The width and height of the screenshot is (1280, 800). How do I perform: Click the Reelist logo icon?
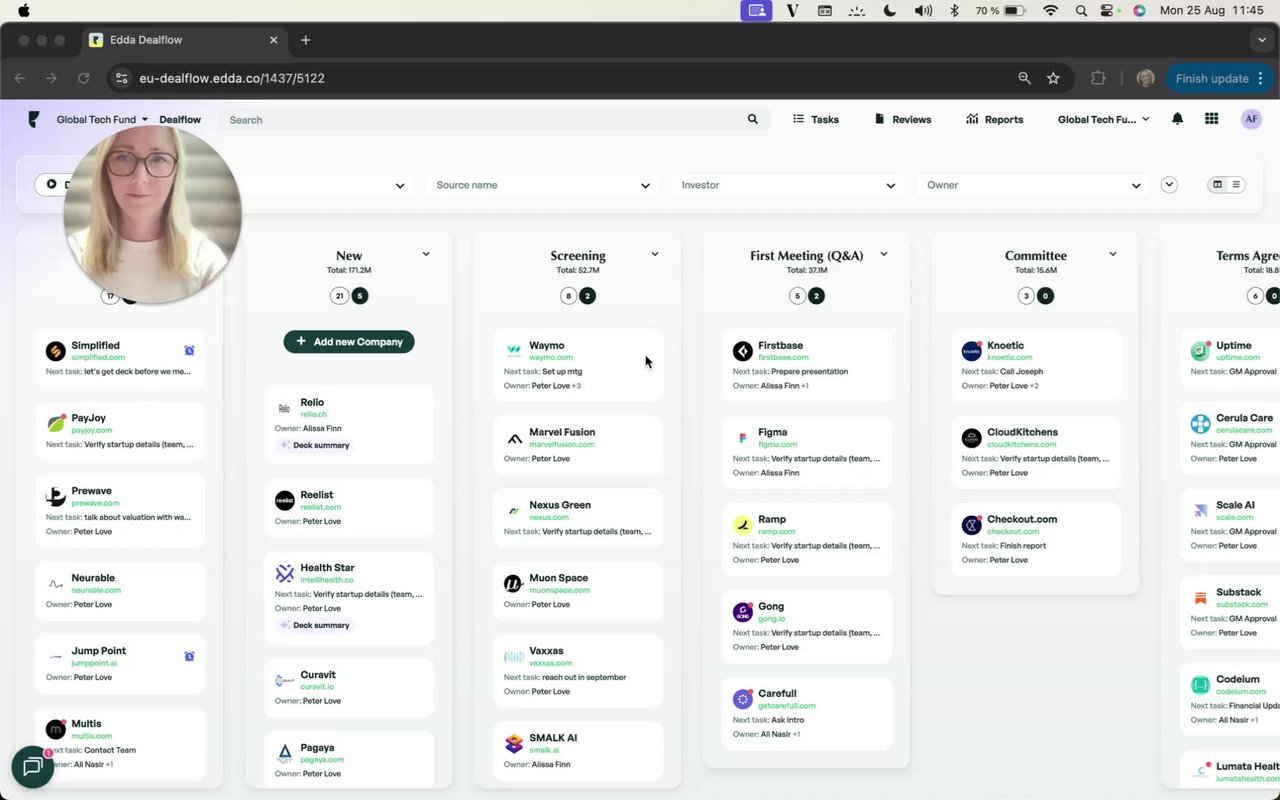285,500
